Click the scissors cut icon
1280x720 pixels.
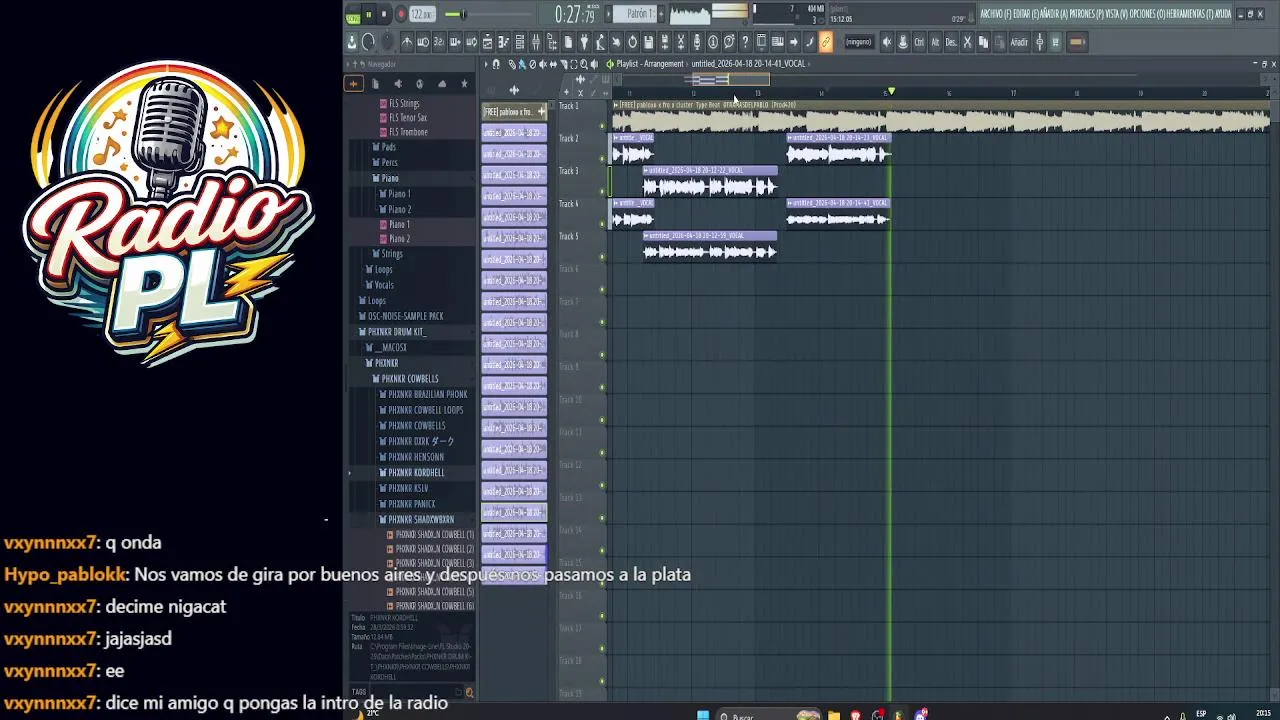(x=967, y=42)
